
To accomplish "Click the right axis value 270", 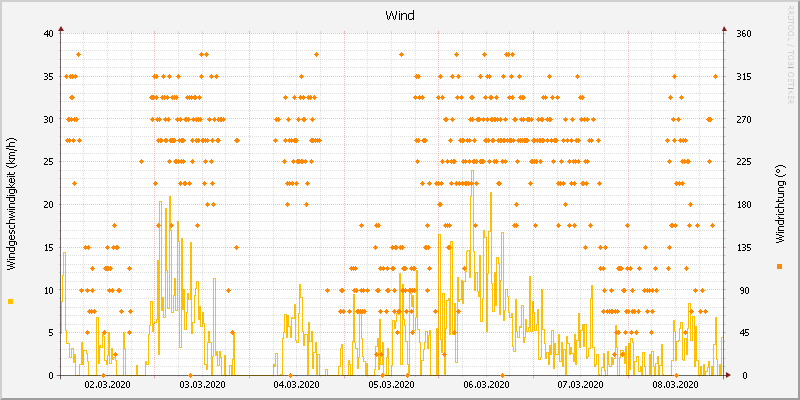I will (744, 119).
